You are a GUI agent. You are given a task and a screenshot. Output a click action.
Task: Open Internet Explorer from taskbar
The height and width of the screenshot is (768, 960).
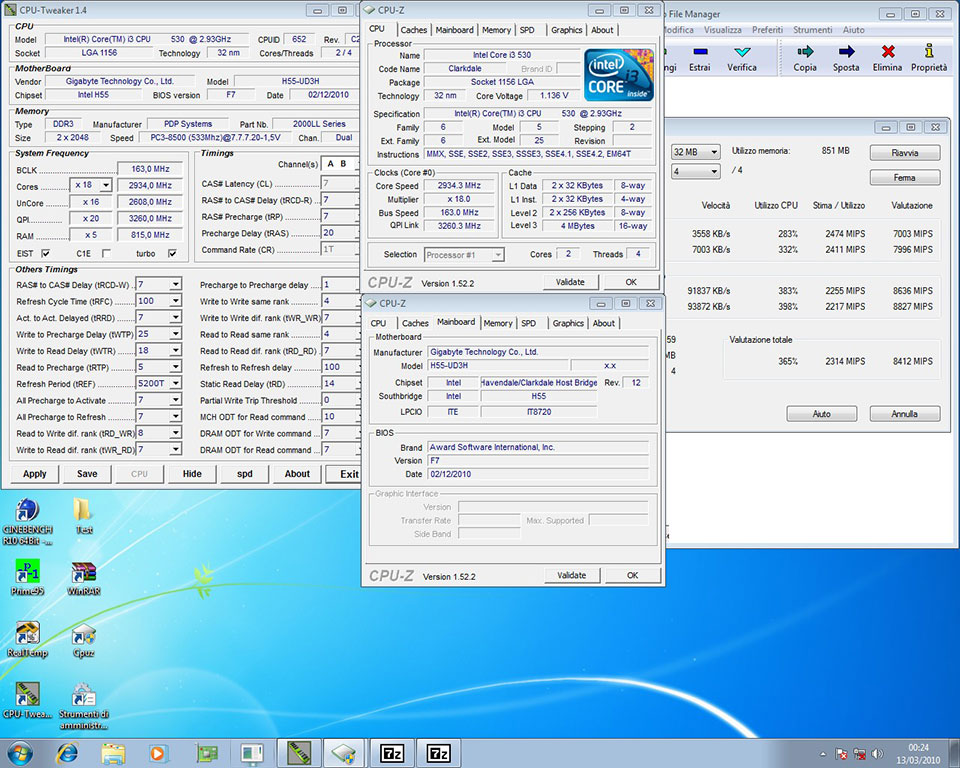click(x=67, y=753)
